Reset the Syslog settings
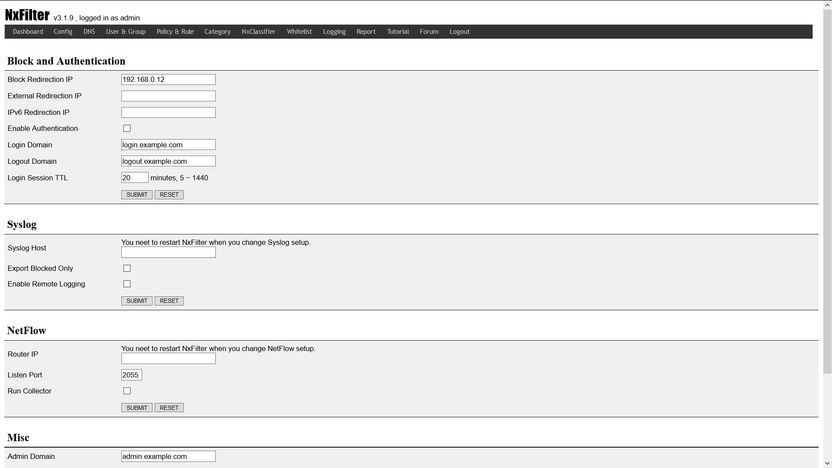Image resolution: width=832 pixels, height=468 pixels. point(169,301)
